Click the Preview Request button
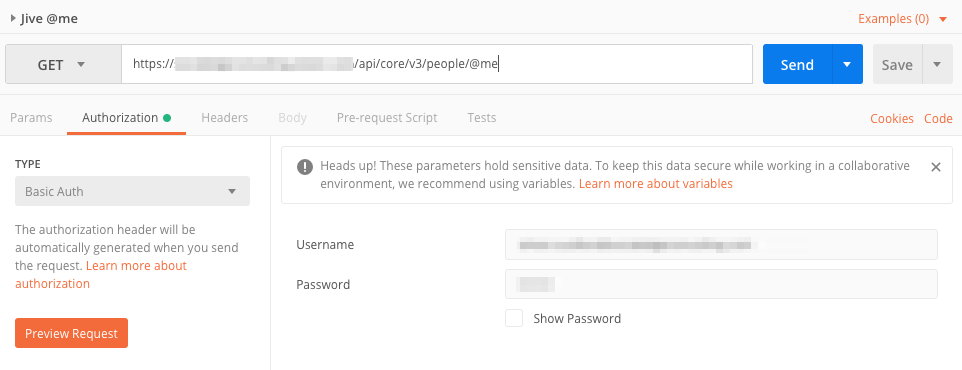The width and height of the screenshot is (962, 370). [71, 333]
